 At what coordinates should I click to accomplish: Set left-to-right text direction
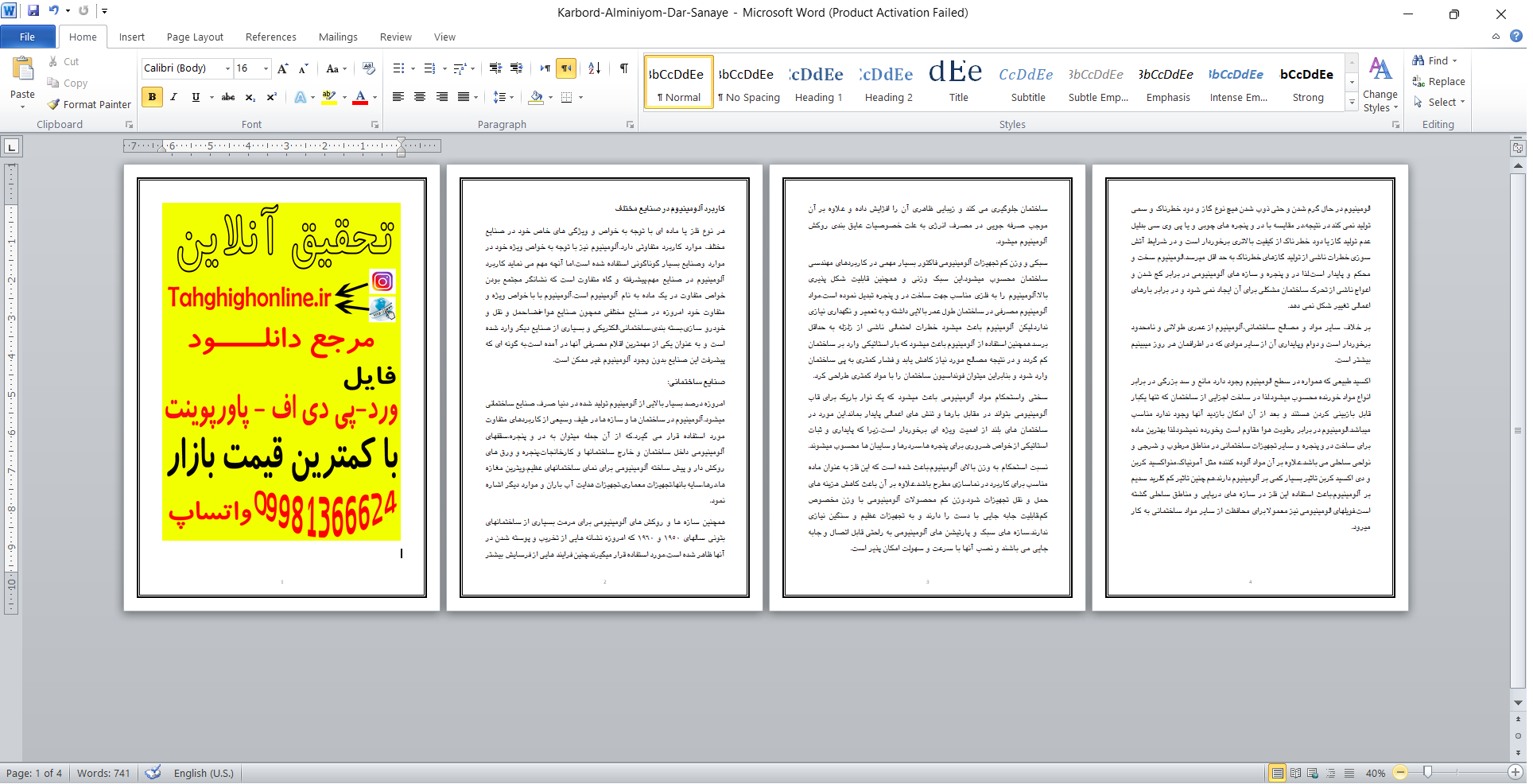545,68
